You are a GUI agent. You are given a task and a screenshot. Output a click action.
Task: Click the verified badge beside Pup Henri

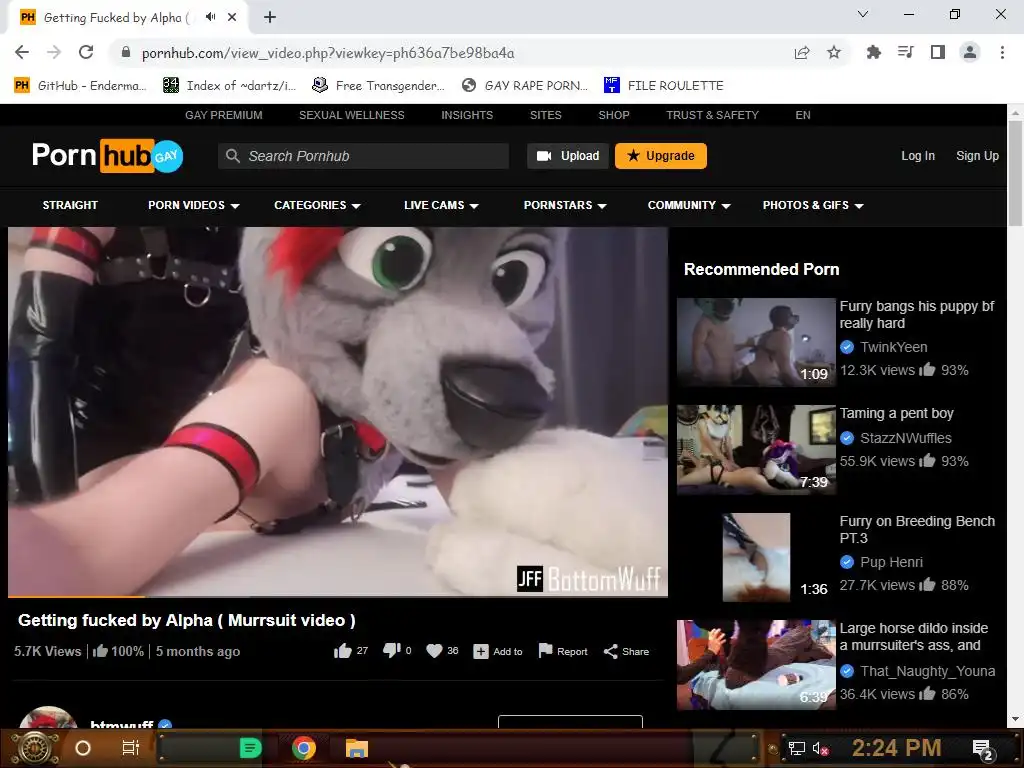[x=847, y=562]
